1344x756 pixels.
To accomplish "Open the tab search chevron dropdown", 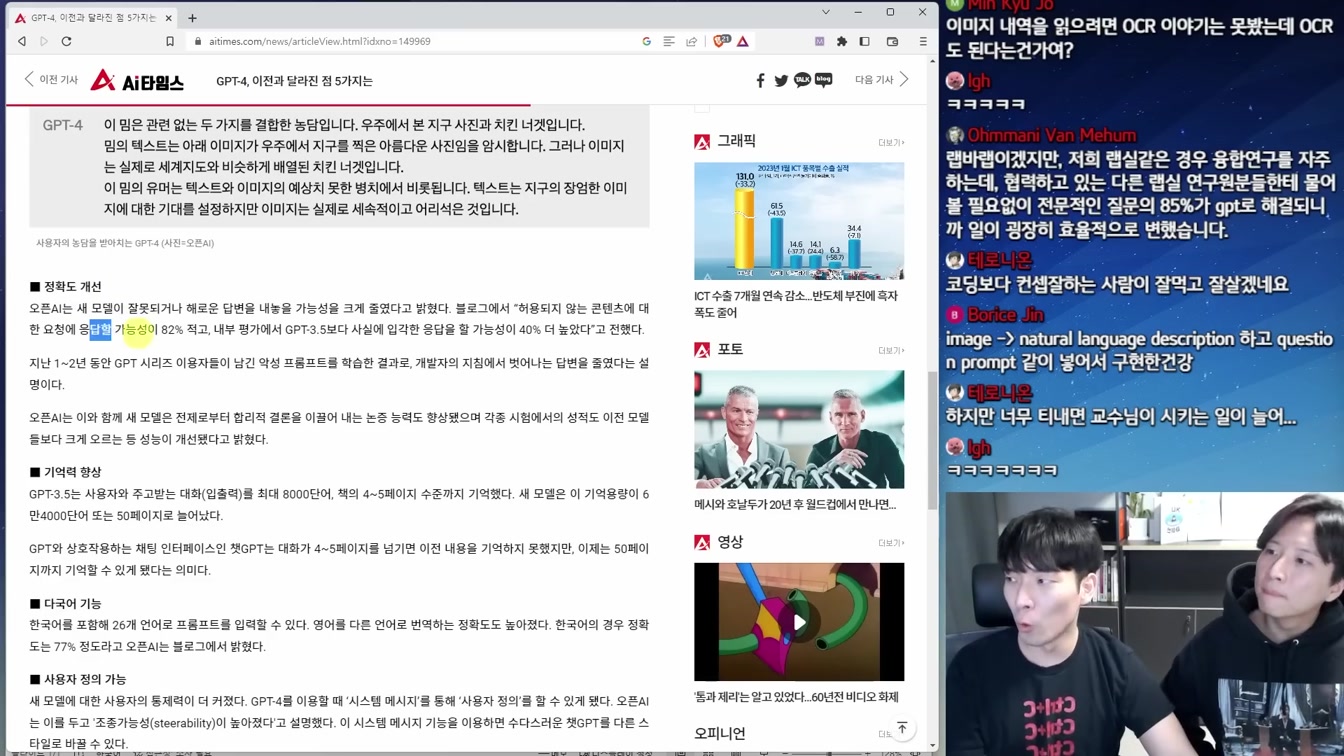I will (826, 12).
